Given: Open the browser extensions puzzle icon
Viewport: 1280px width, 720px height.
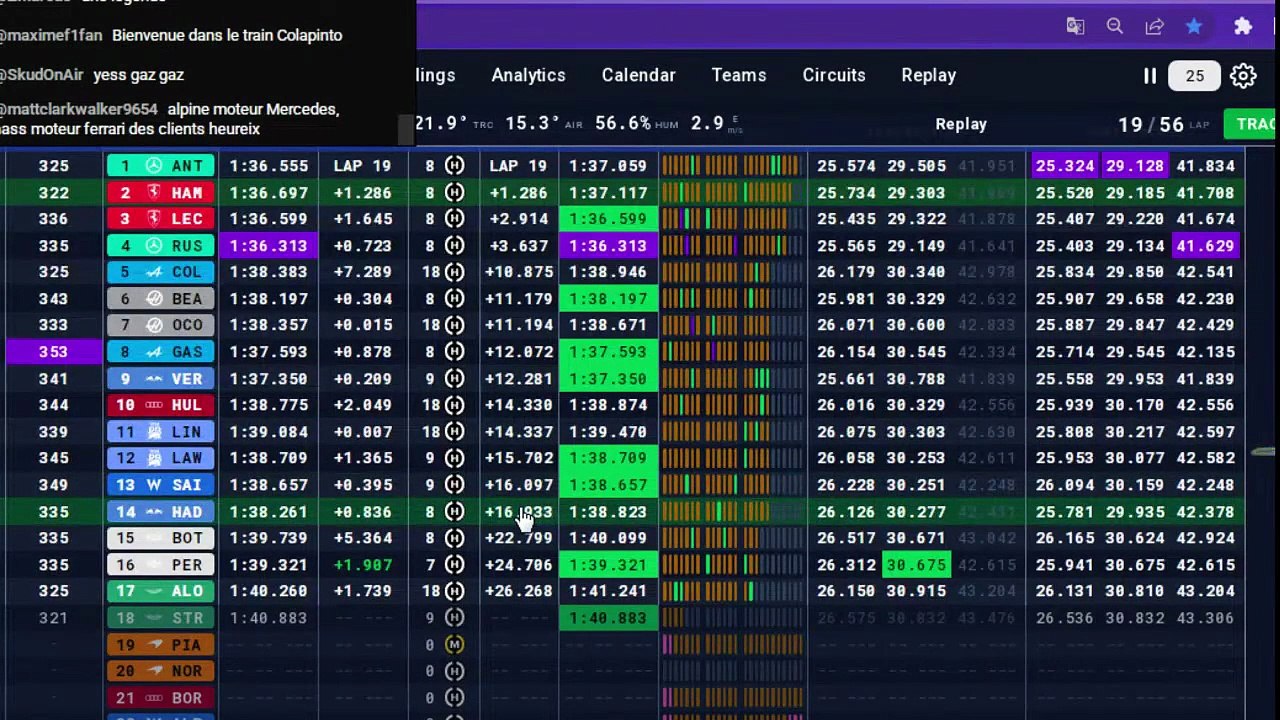Looking at the screenshot, I should click(x=1243, y=27).
